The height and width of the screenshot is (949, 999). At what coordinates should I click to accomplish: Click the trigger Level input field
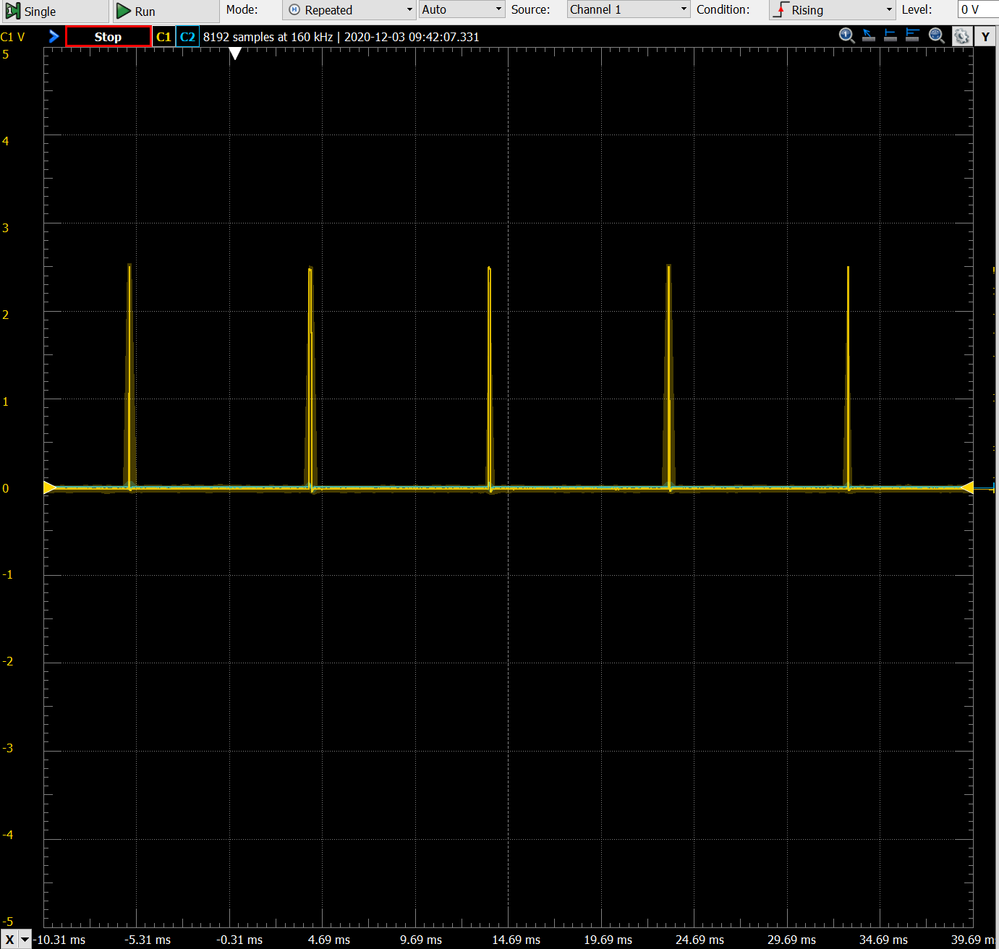[x=977, y=10]
